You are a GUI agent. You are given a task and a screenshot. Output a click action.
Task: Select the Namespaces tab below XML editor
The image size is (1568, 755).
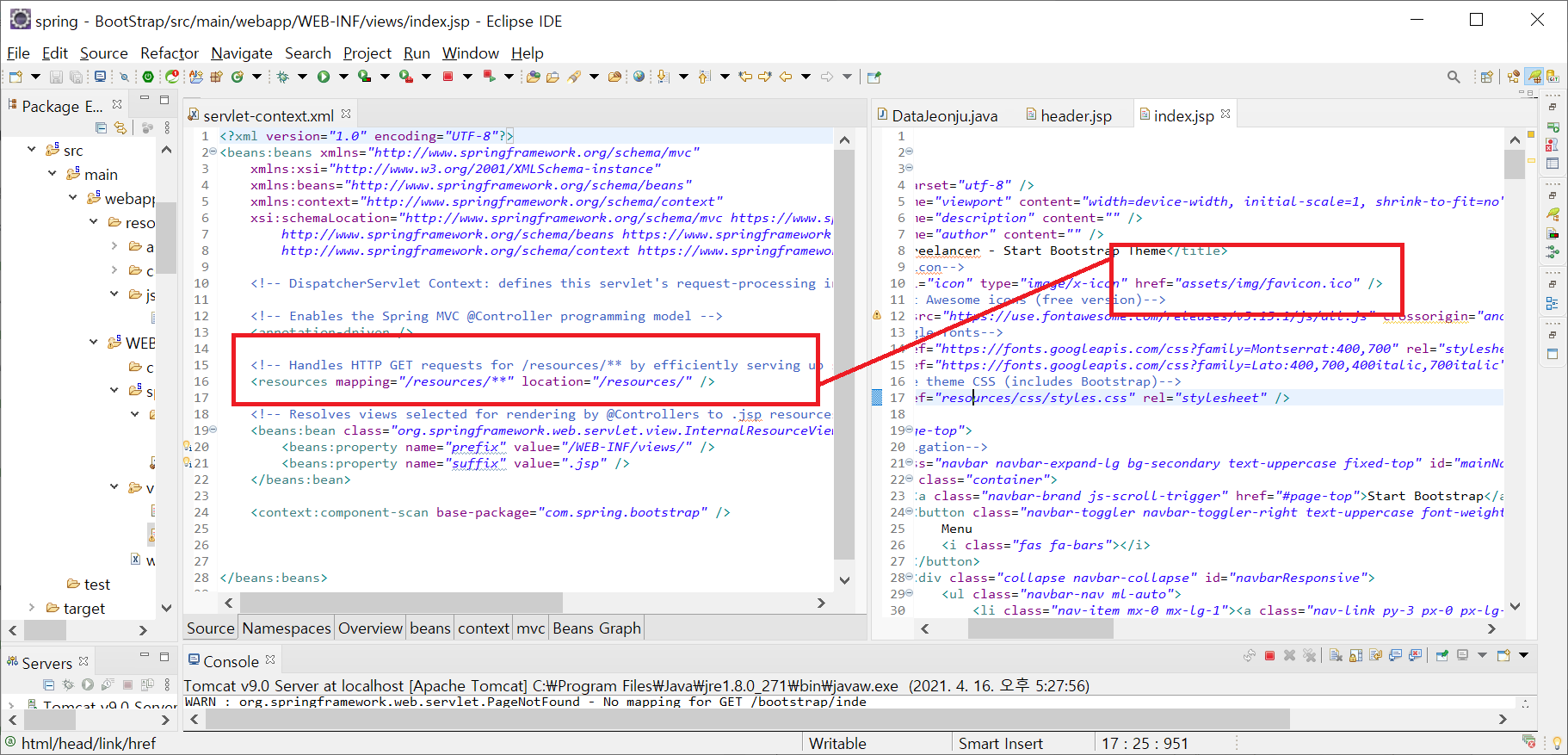pyautogui.click(x=287, y=628)
